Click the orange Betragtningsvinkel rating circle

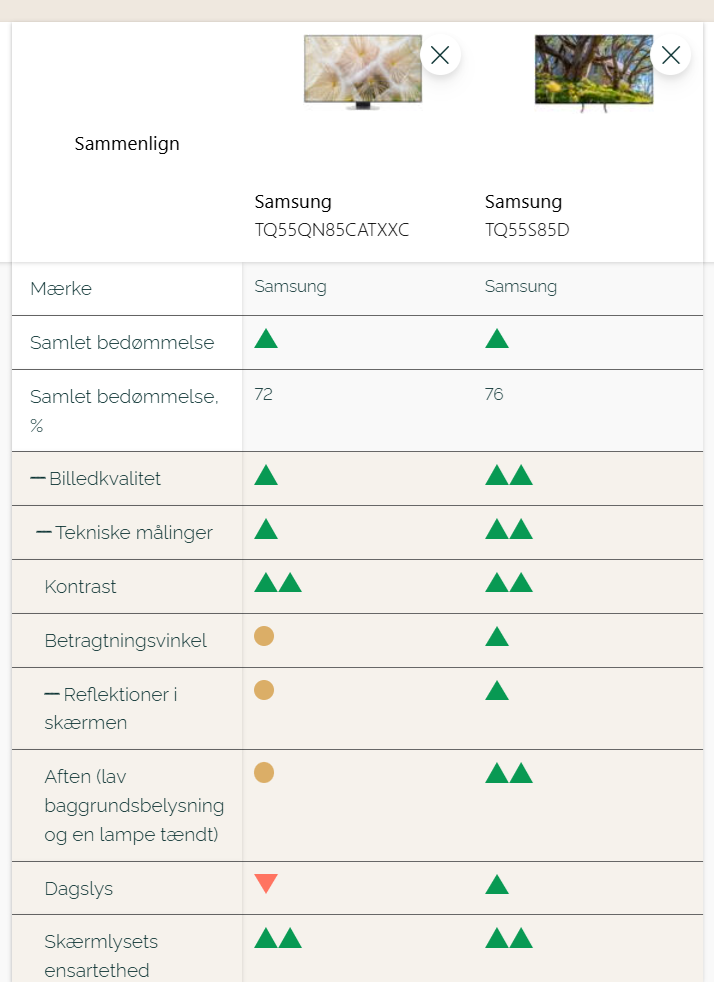point(264,636)
